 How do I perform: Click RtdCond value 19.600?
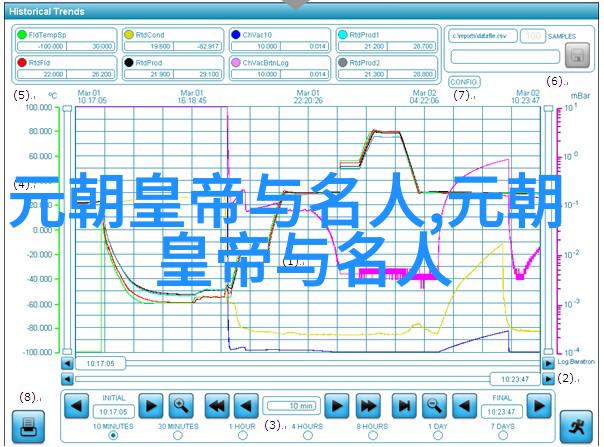tap(149, 46)
